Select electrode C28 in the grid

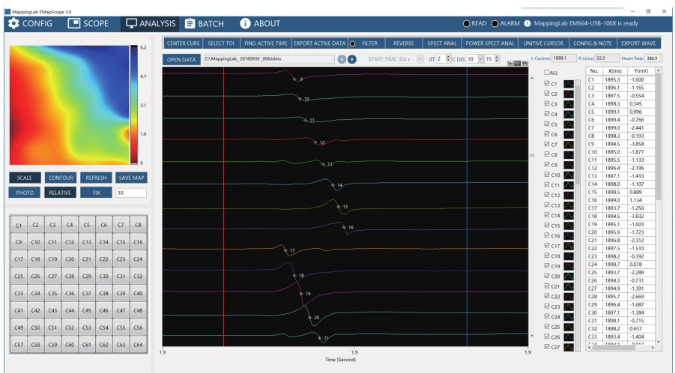[69, 276]
